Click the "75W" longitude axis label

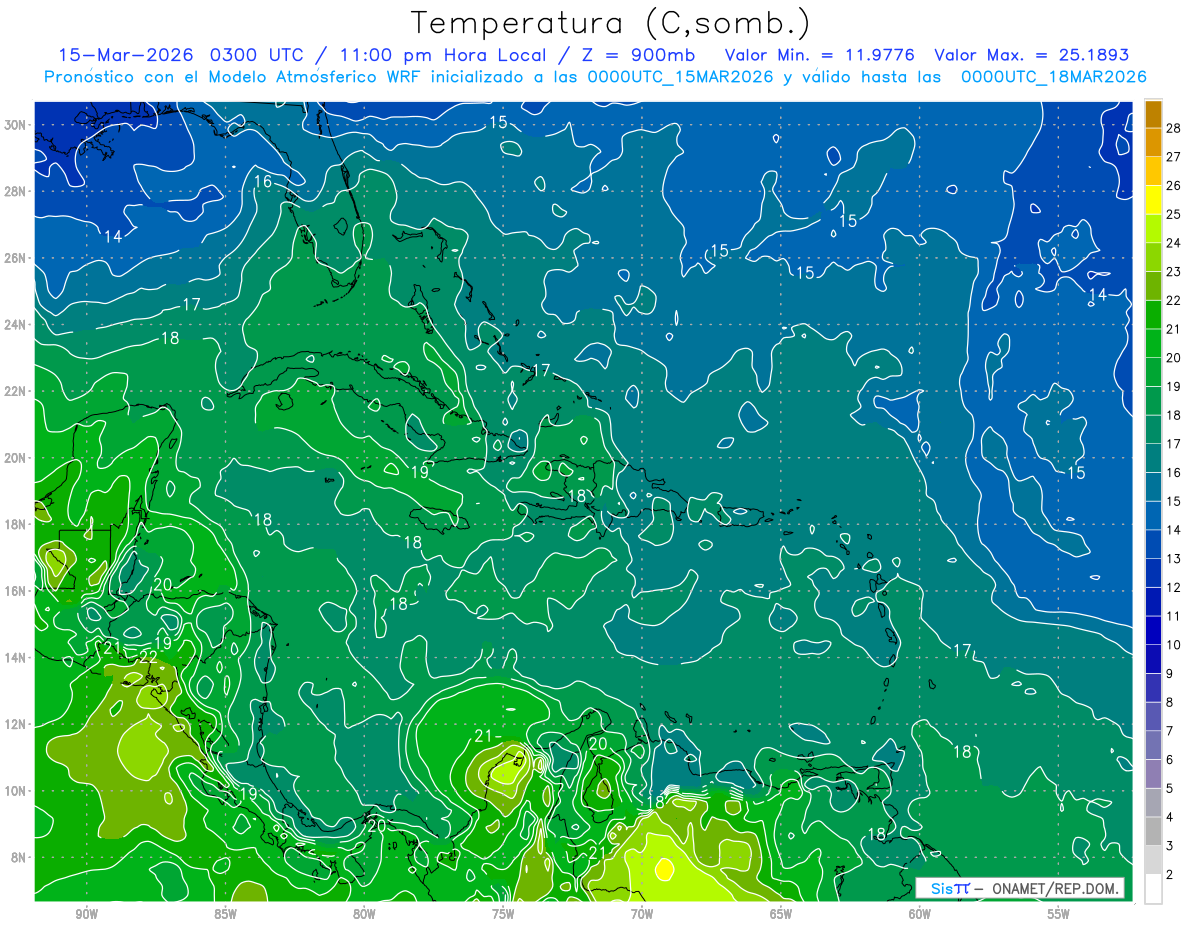(x=503, y=914)
